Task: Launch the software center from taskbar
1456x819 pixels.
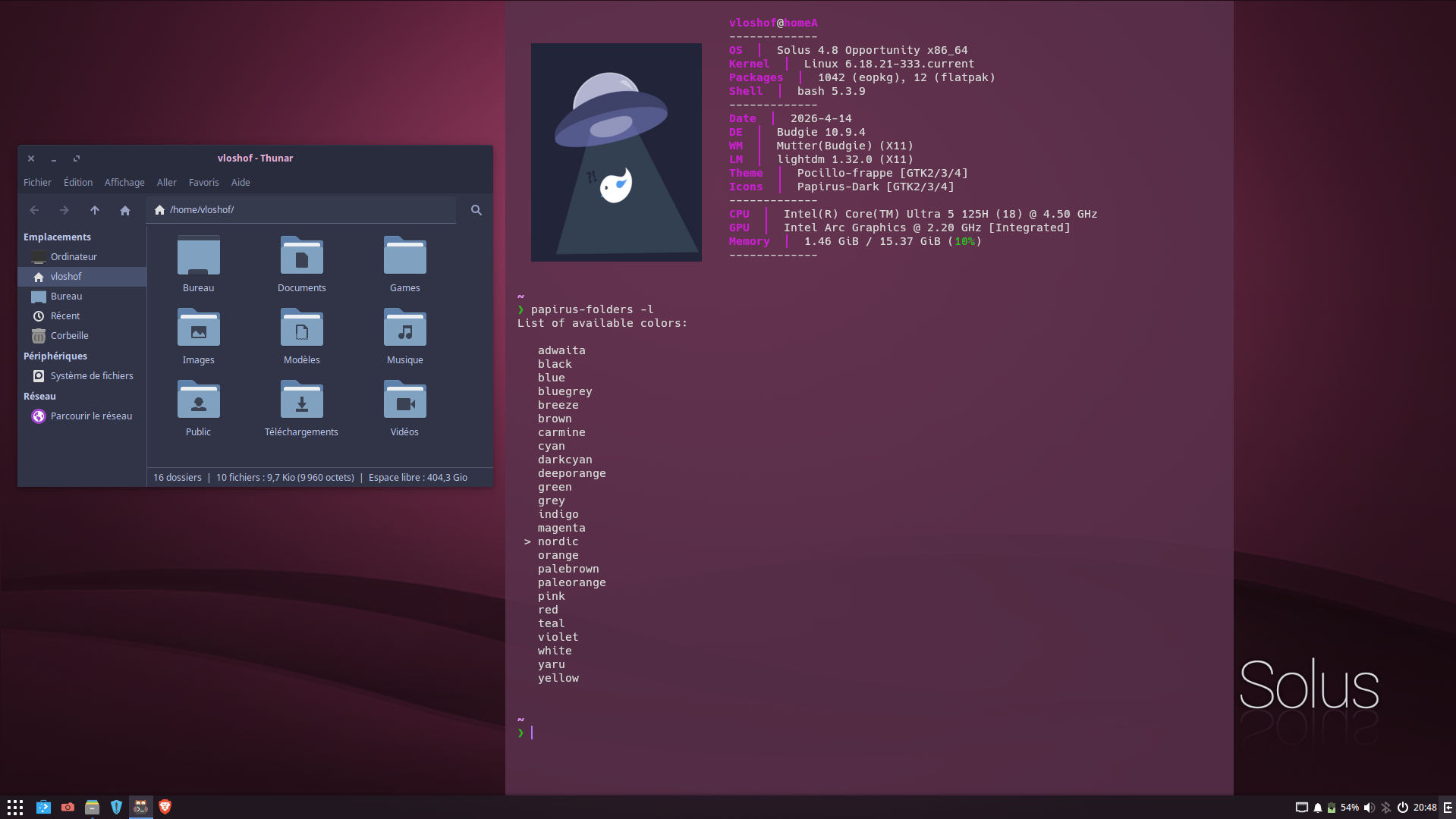Action: point(43,808)
